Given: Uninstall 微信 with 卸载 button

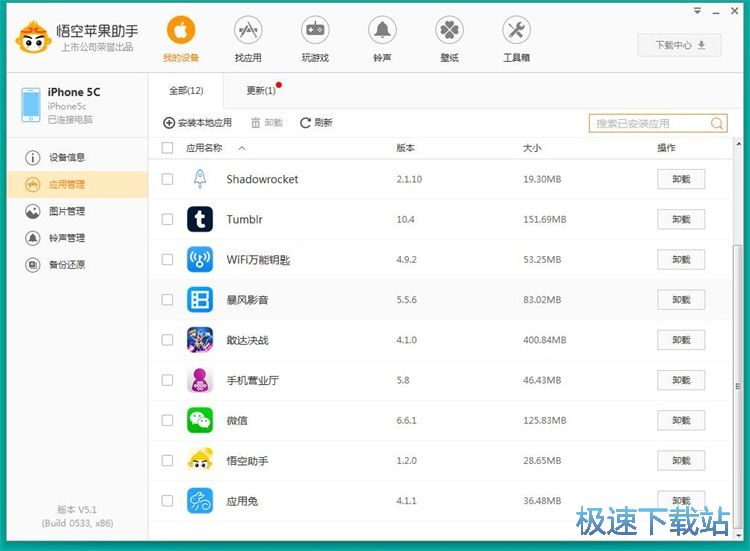Looking at the screenshot, I should click(x=681, y=420).
